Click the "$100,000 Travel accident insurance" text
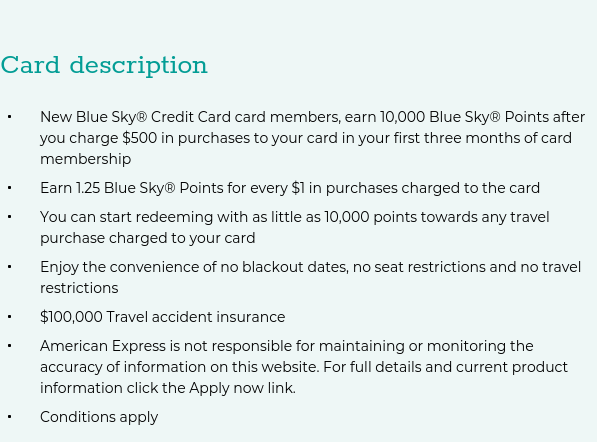The height and width of the screenshot is (442, 597). 163,317
